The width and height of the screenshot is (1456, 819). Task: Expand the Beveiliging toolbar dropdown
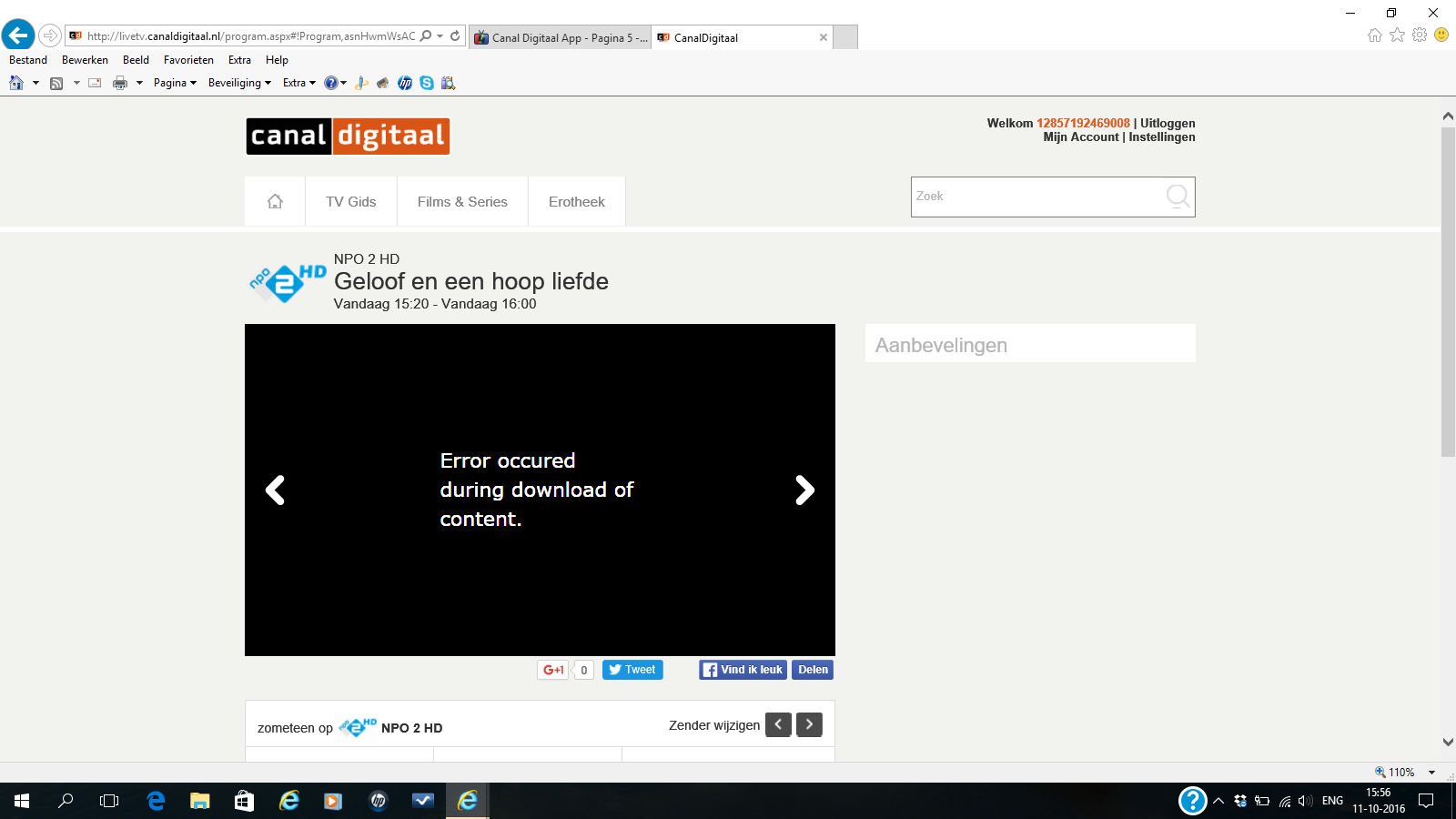(239, 83)
